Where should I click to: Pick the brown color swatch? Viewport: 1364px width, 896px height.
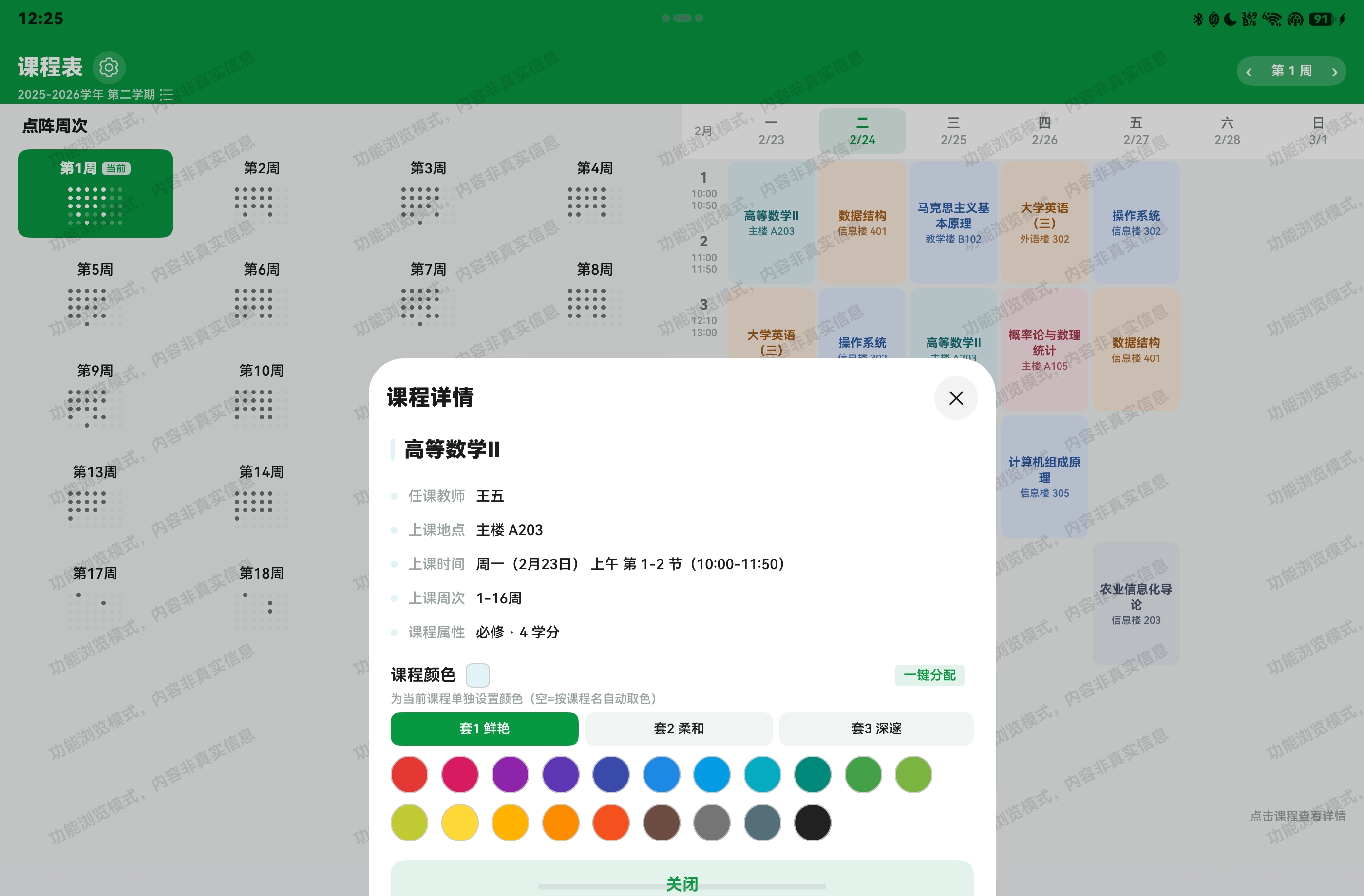click(662, 822)
